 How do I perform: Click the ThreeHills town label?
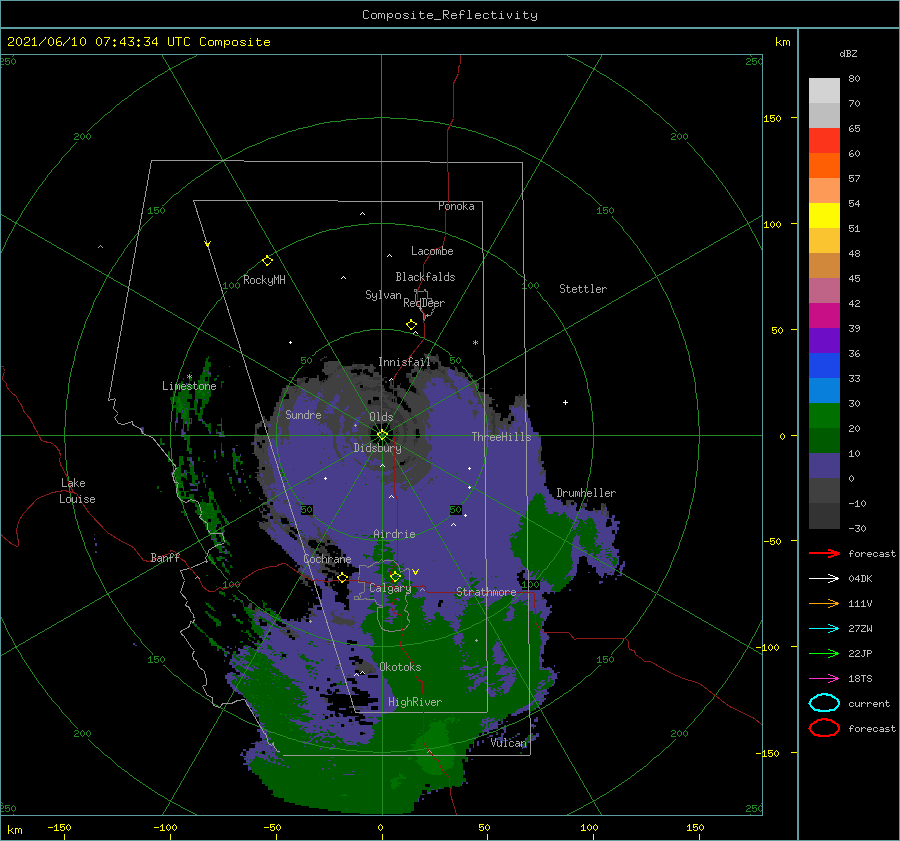[502, 437]
